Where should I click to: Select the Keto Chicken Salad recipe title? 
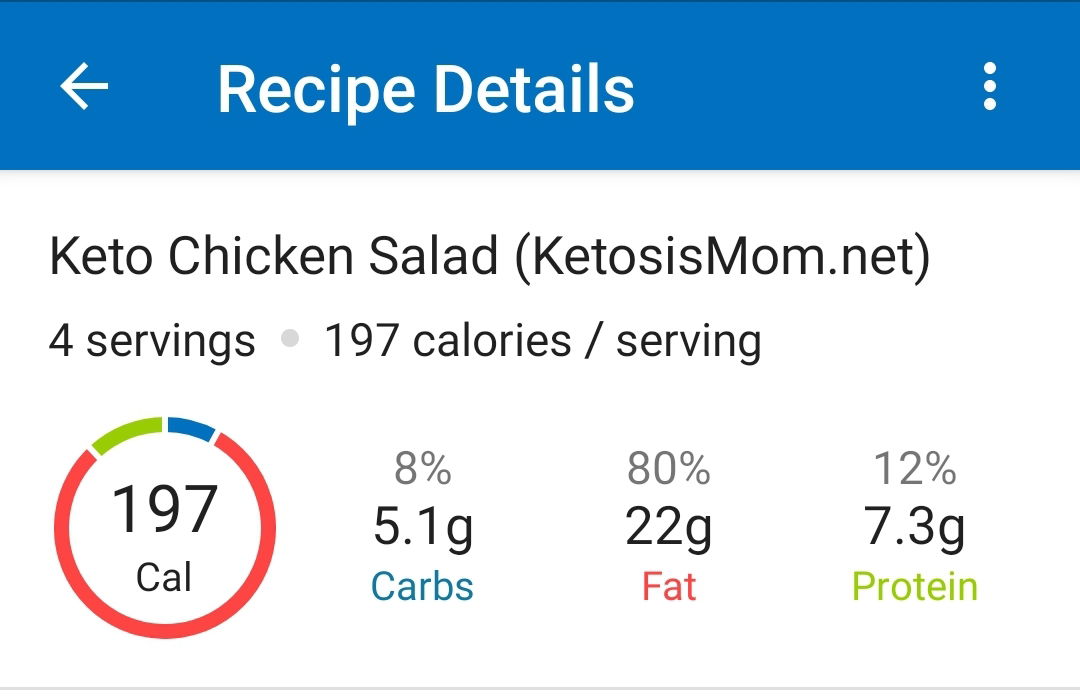tap(490, 256)
